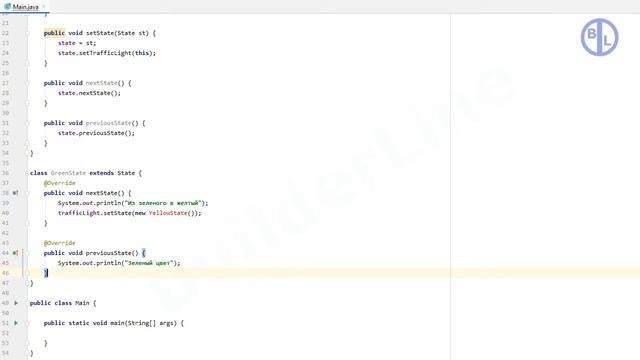Screen dimensions: 640x360
Task: Click the closing brace on highlighted line 46
Action: click(46, 273)
